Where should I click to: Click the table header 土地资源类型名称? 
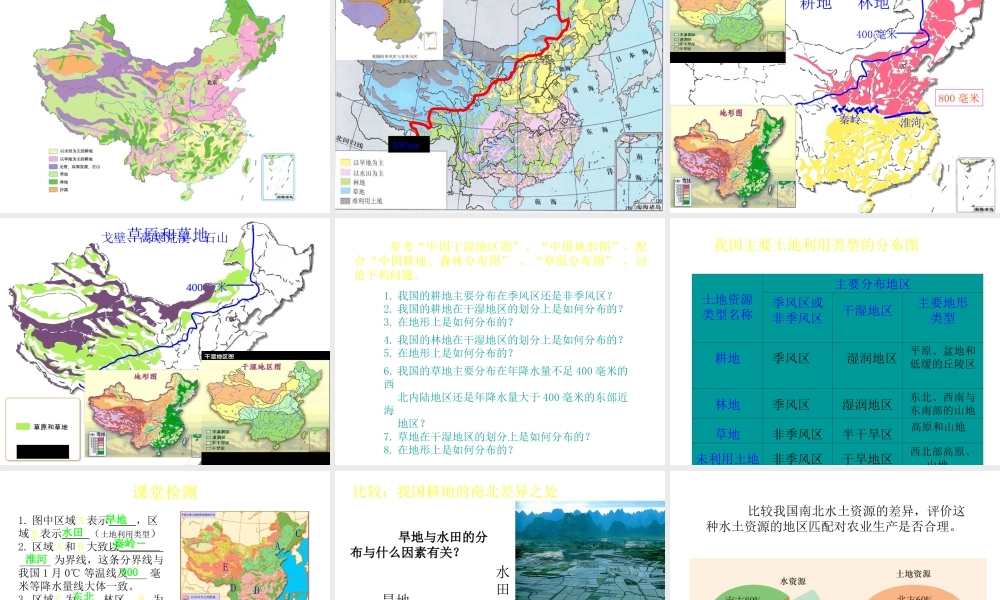(x=727, y=307)
